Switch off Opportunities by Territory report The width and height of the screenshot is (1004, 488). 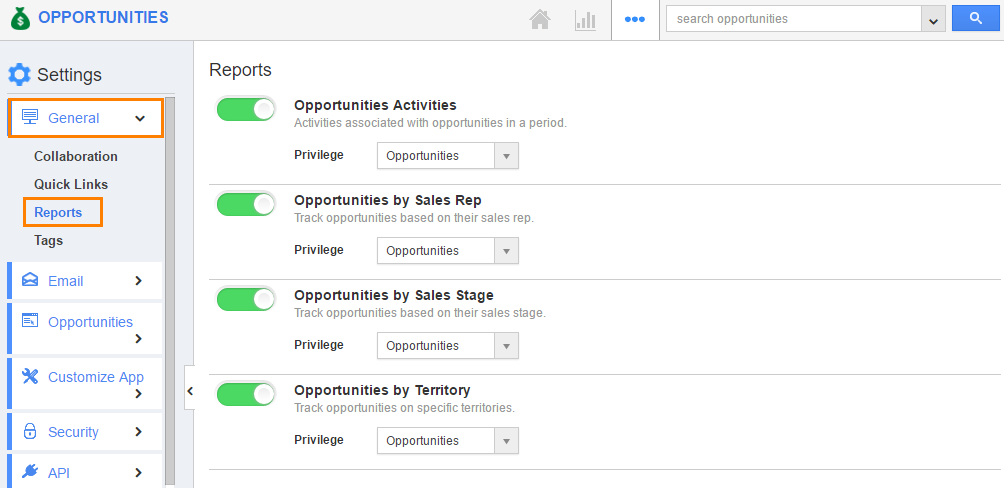point(246,394)
